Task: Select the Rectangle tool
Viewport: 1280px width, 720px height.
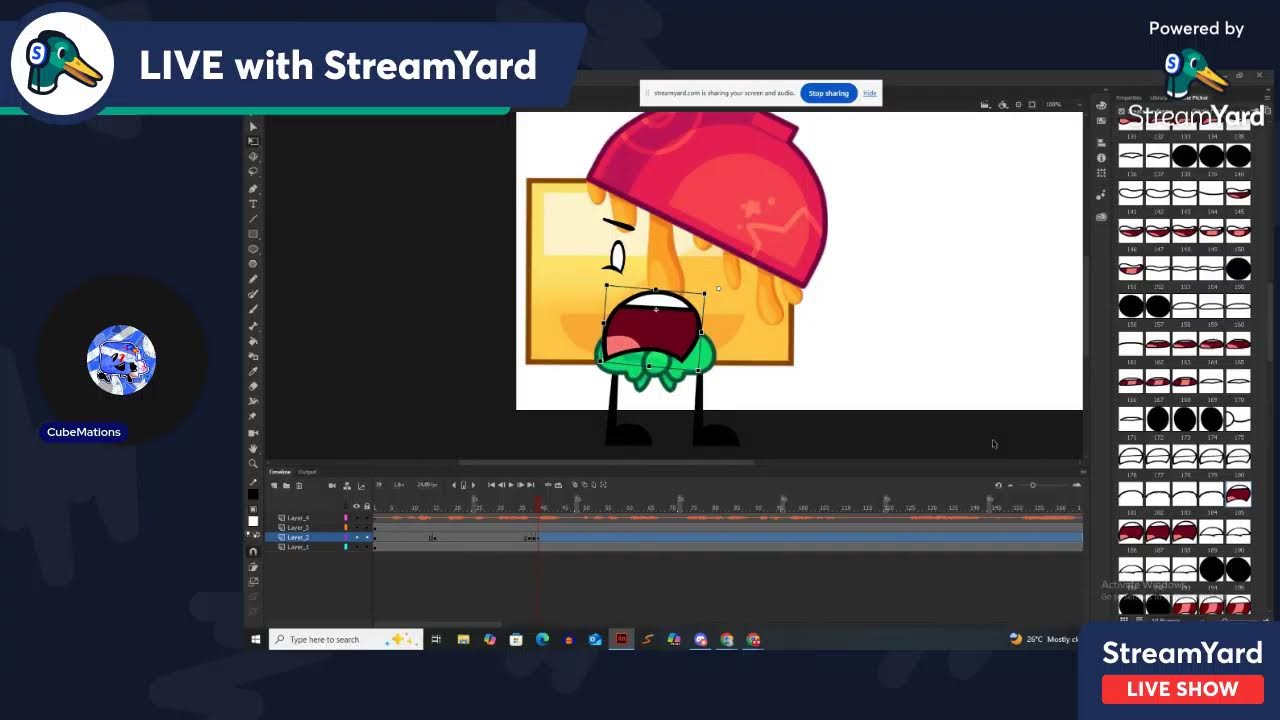Action: 253,233
